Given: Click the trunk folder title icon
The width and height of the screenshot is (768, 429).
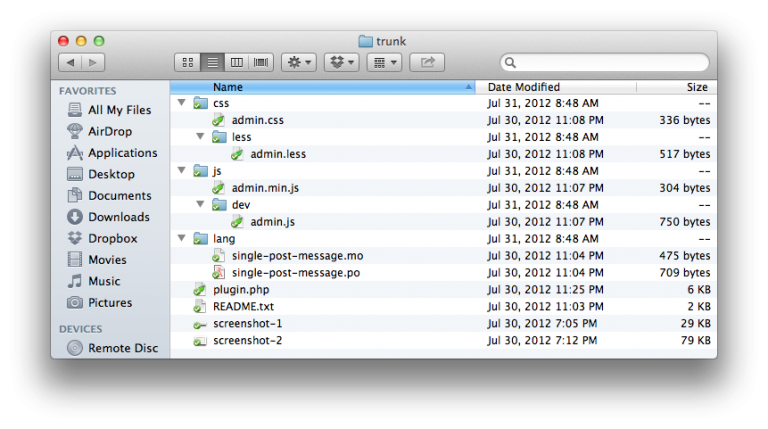Looking at the screenshot, I should 365,41.
